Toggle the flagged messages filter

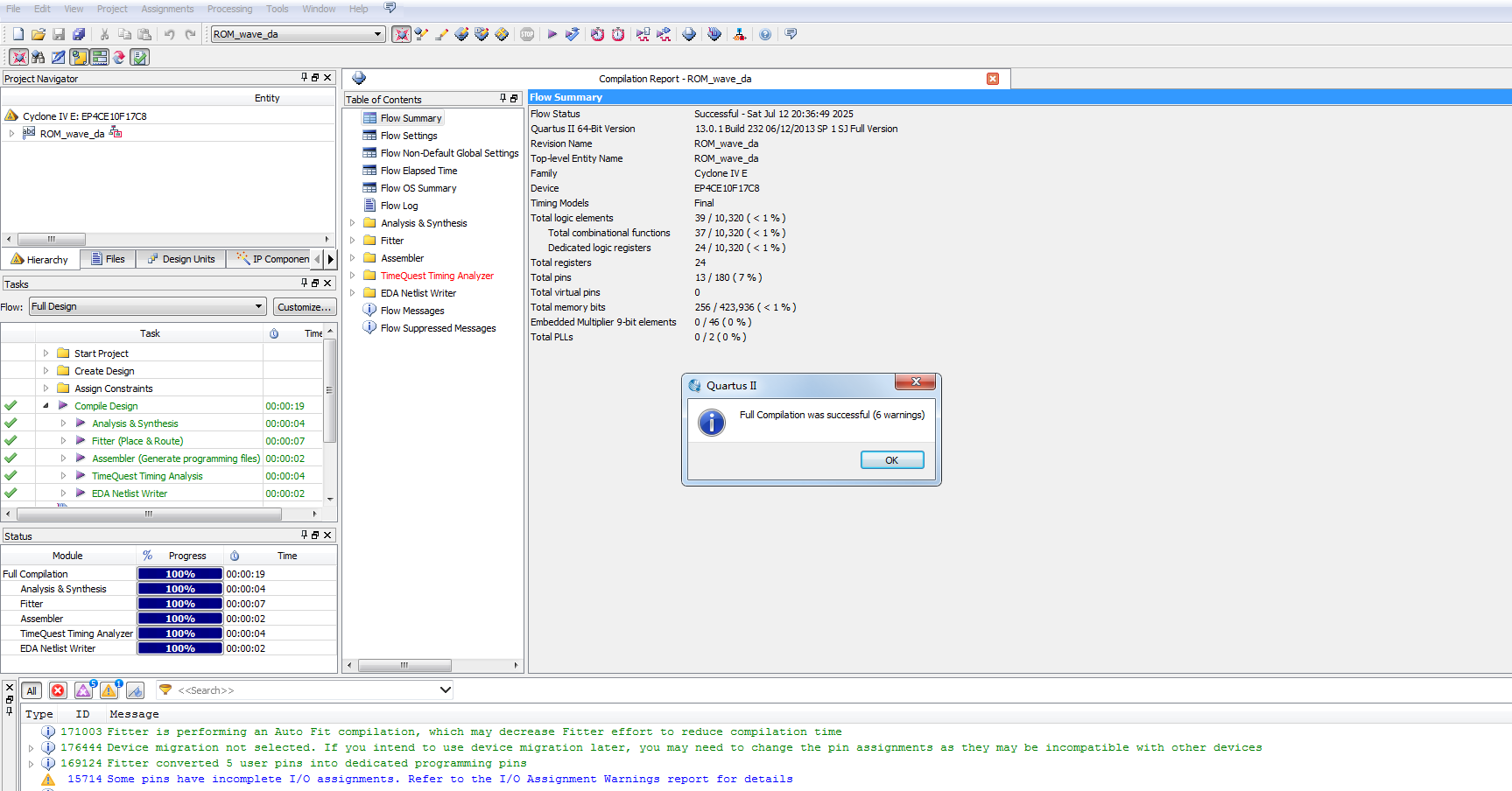pos(135,690)
